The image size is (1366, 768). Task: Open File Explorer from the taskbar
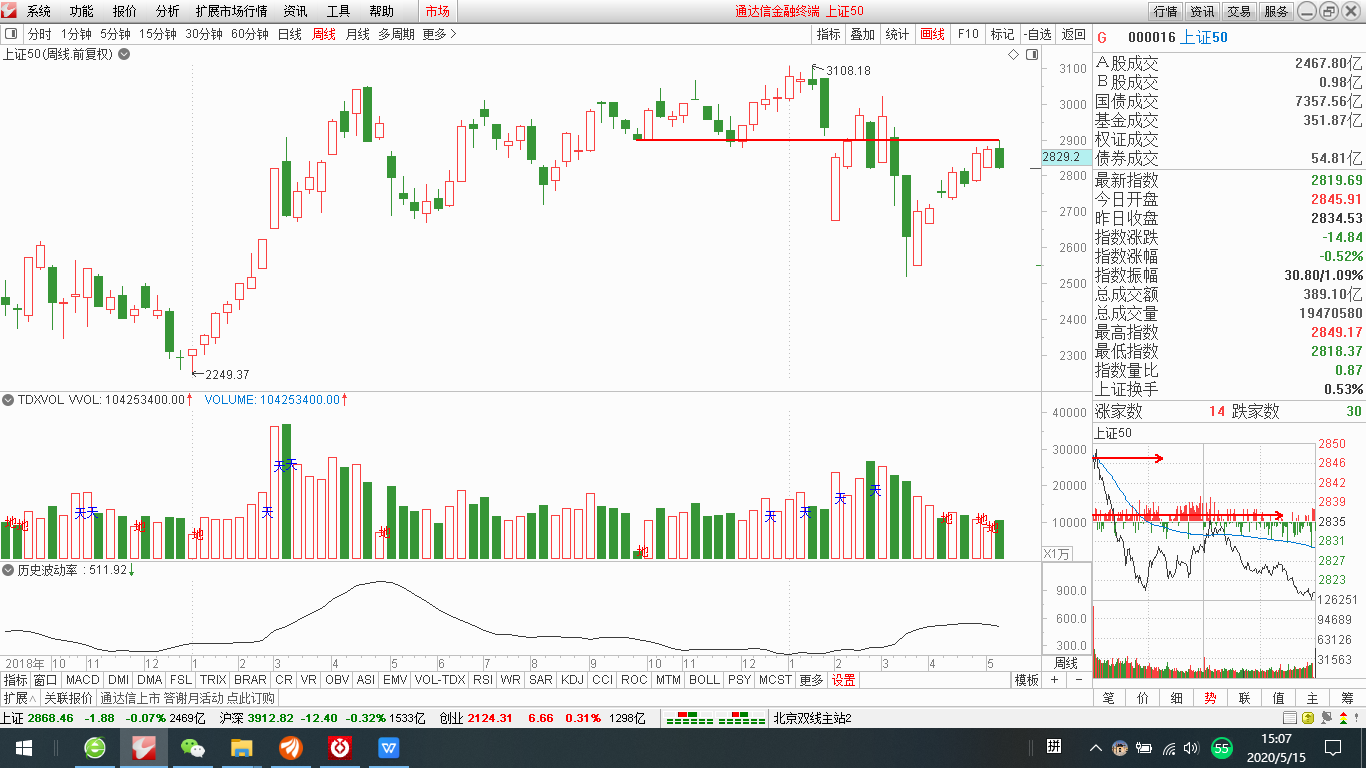pos(241,747)
